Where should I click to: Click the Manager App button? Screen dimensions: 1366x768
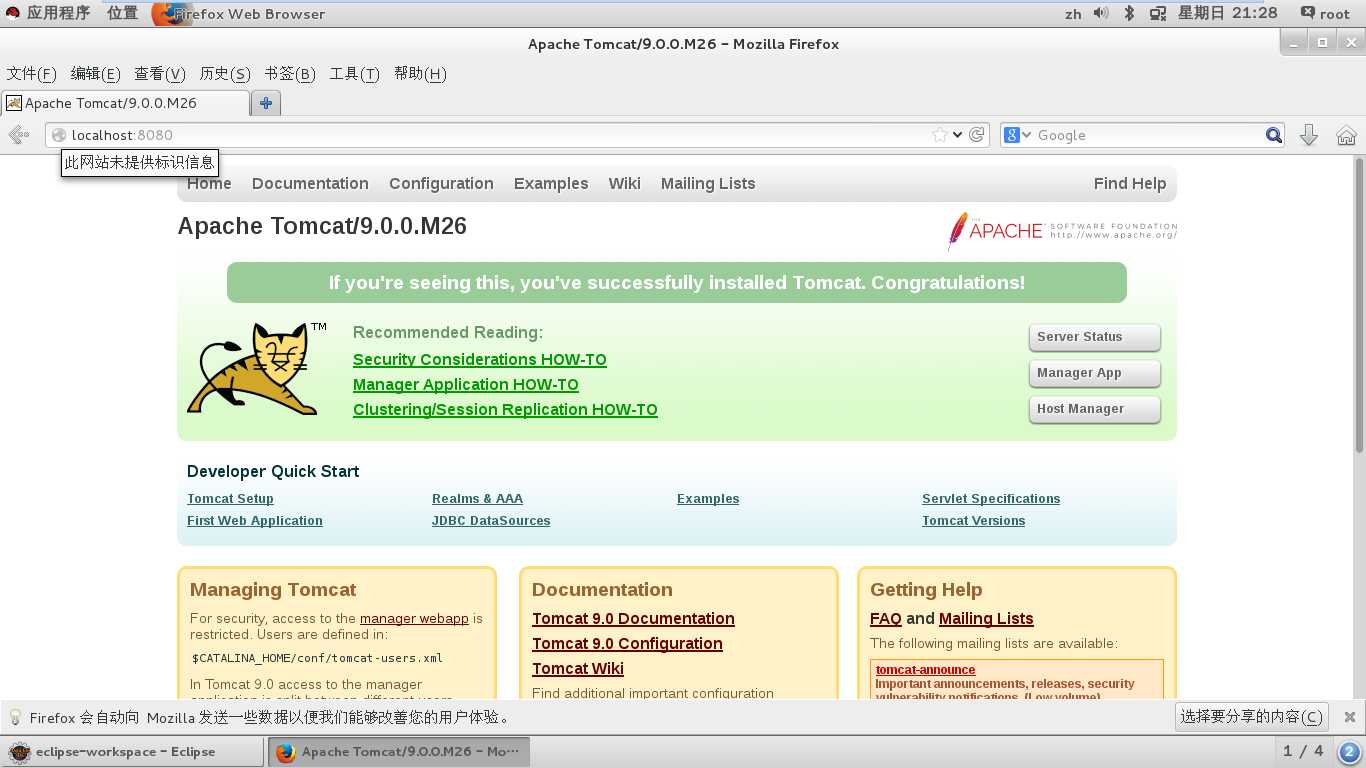coord(1095,373)
